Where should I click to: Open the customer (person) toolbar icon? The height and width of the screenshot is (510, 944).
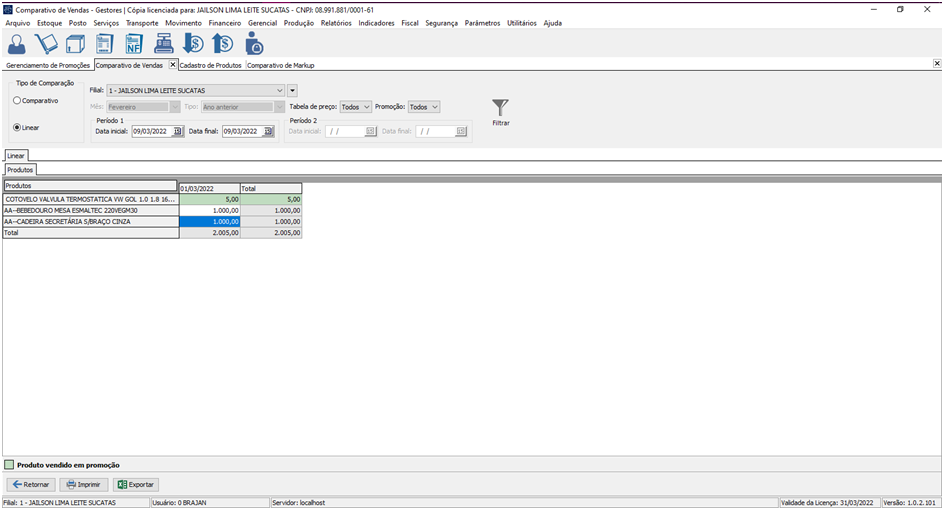[17, 44]
